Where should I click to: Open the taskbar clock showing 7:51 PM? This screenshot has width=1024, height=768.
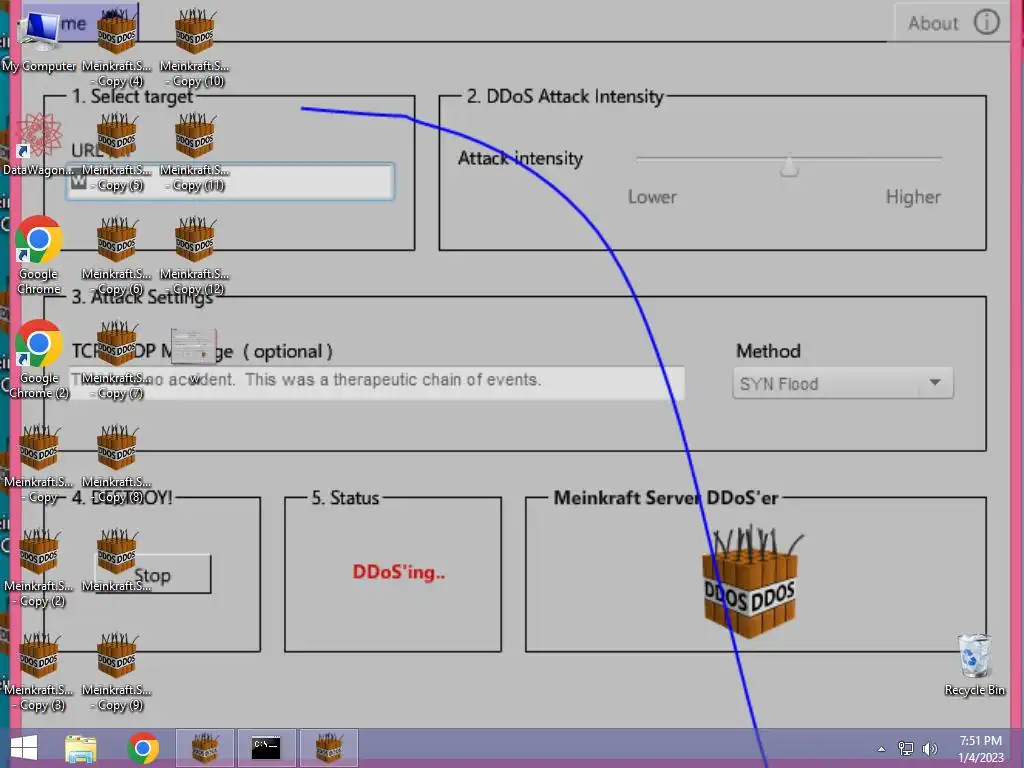click(980, 749)
